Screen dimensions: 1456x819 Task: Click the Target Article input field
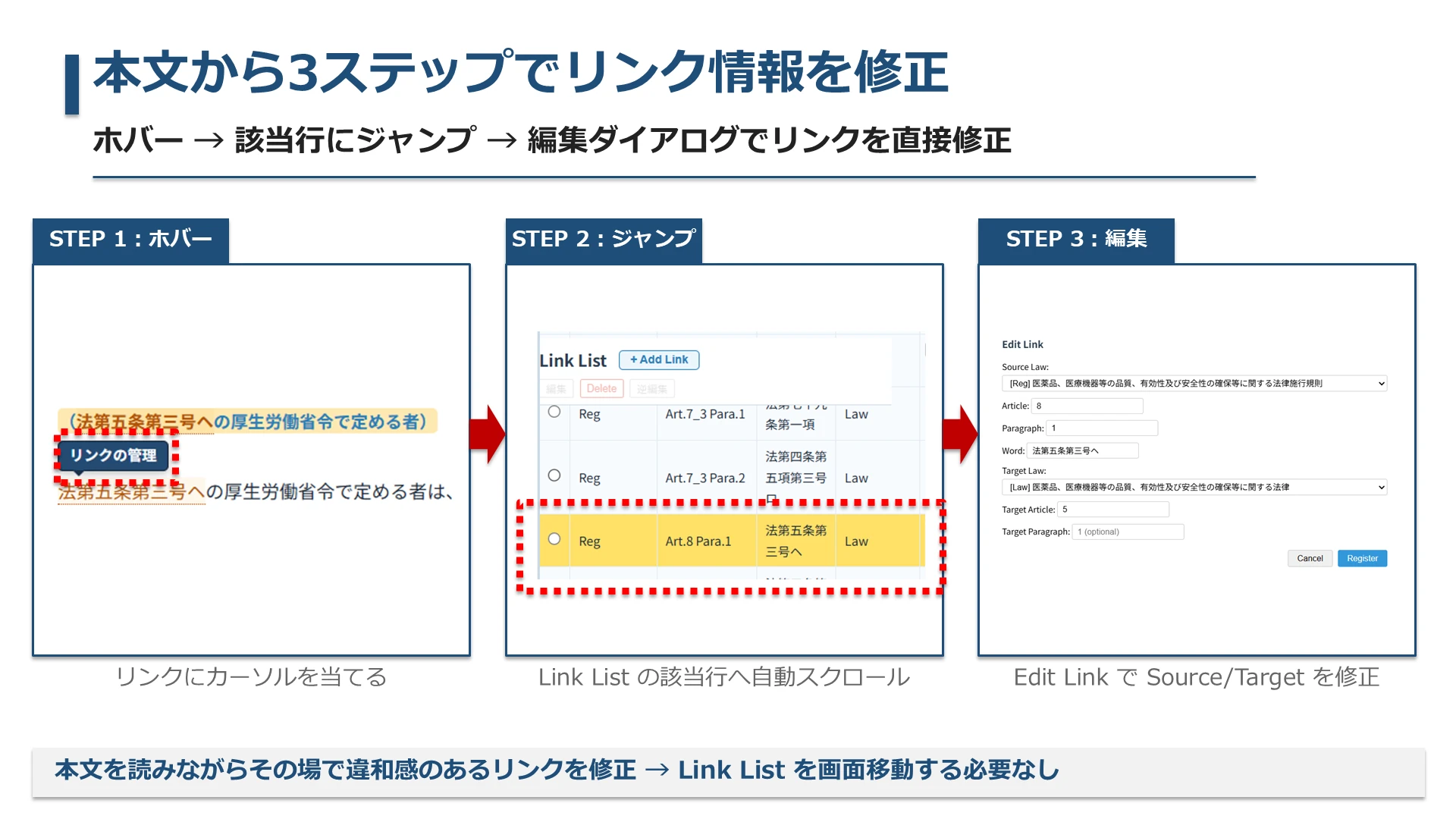pyautogui.click(x=1112, y=510)
